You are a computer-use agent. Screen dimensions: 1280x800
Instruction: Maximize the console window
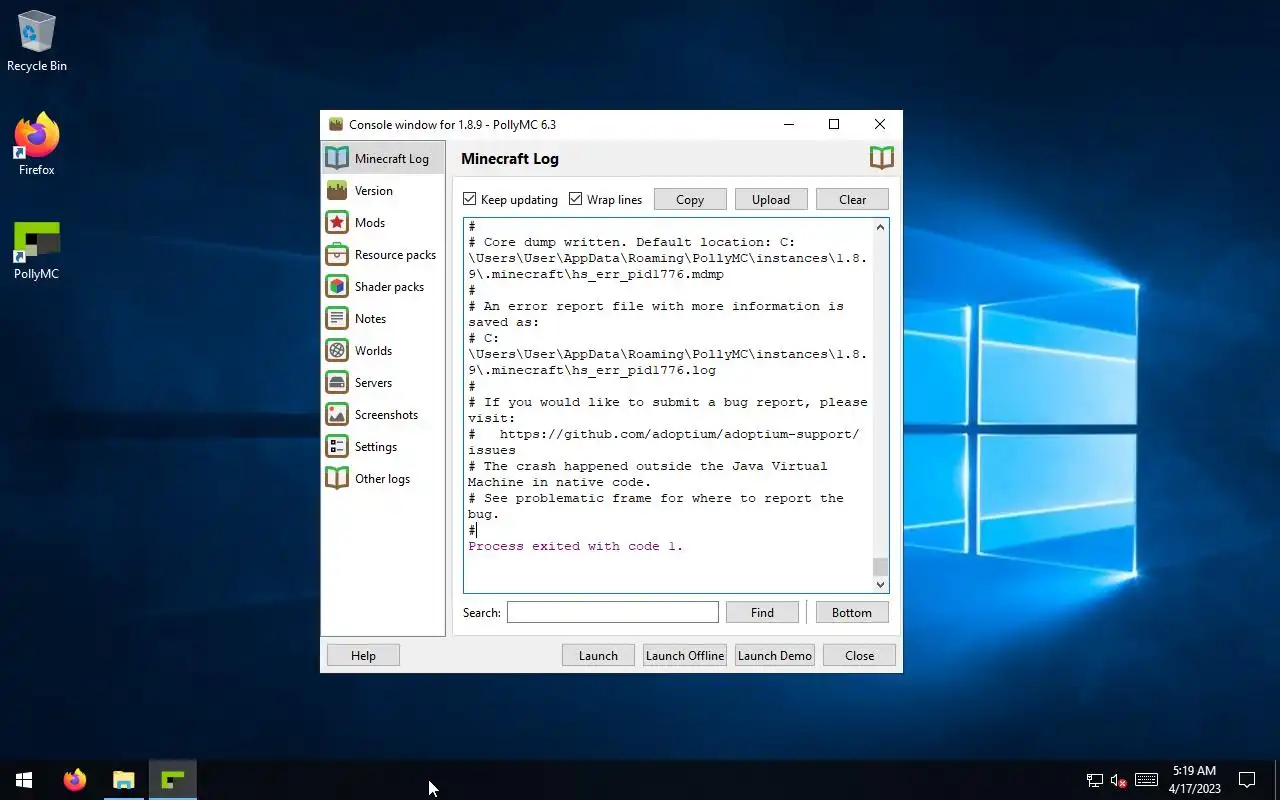[834, 124]
